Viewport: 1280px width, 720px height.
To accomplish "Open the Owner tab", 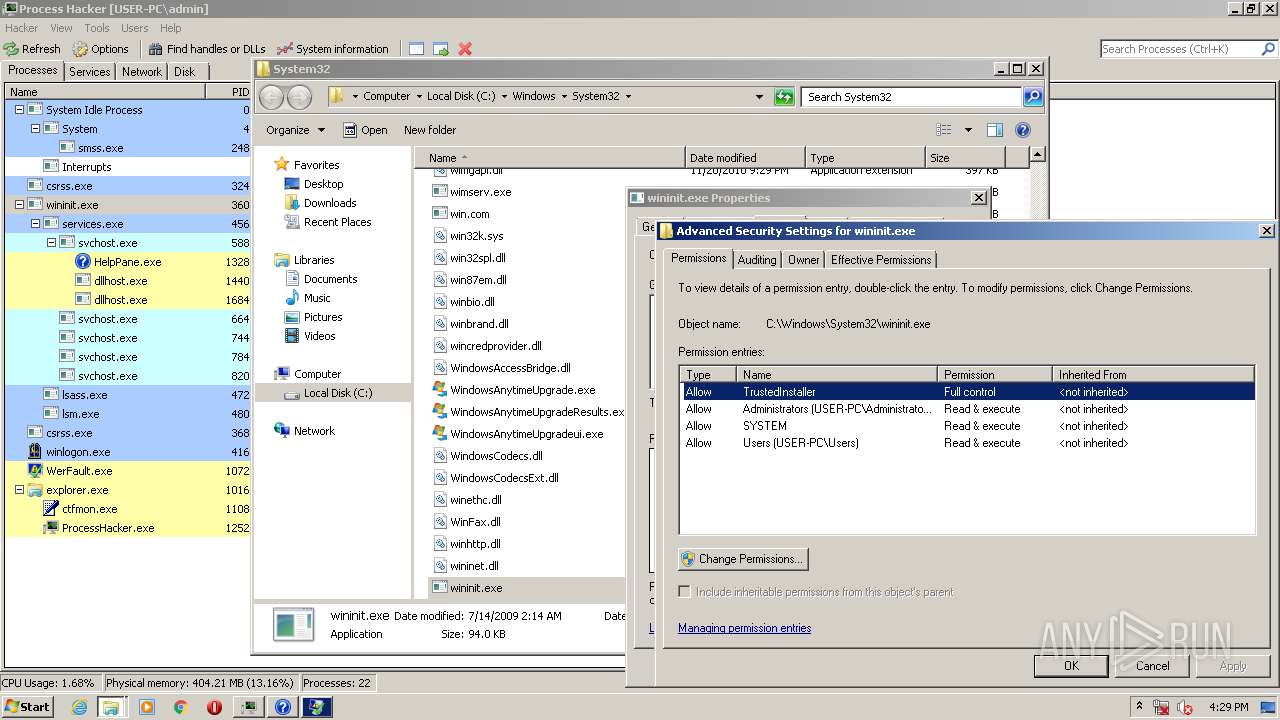I will tap(803, 260).
